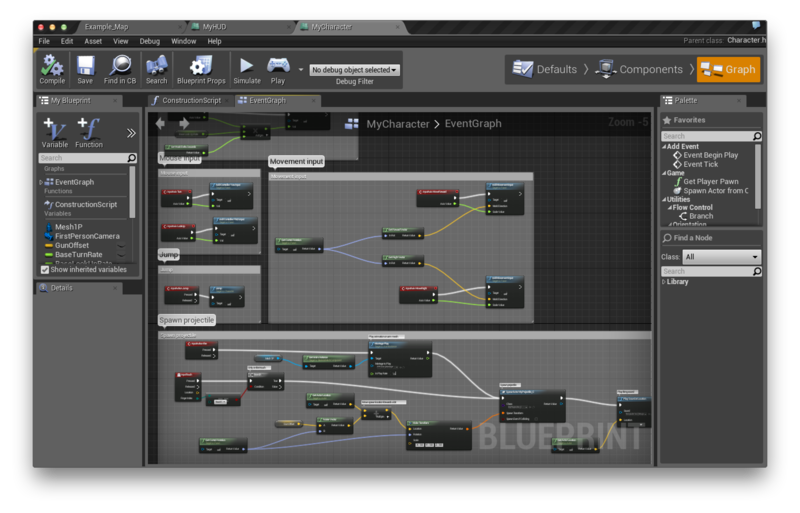Click the Character.h parent class link

pyautogui.click(x=745, y=40)
